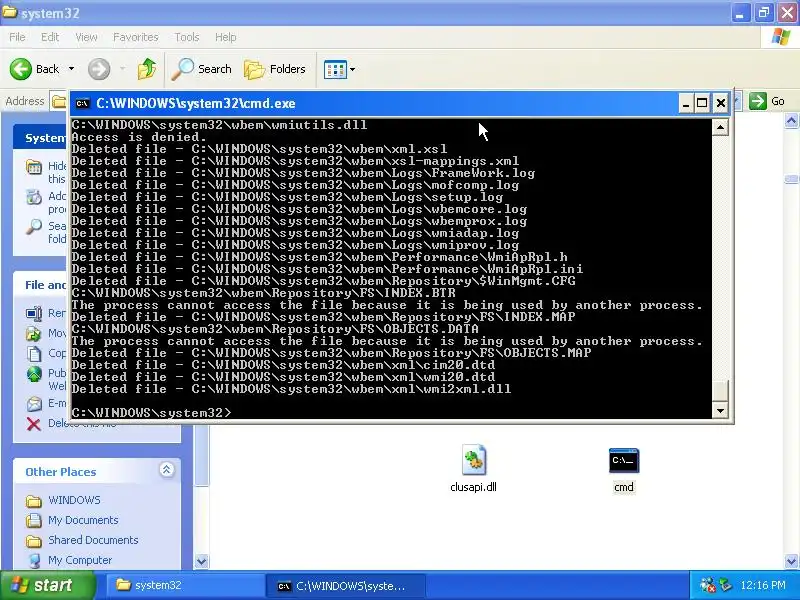The height and width of the screenshot is (600, 800).
Task: Click the Windows flag logo in menu bar
Action: pos(780,37)
